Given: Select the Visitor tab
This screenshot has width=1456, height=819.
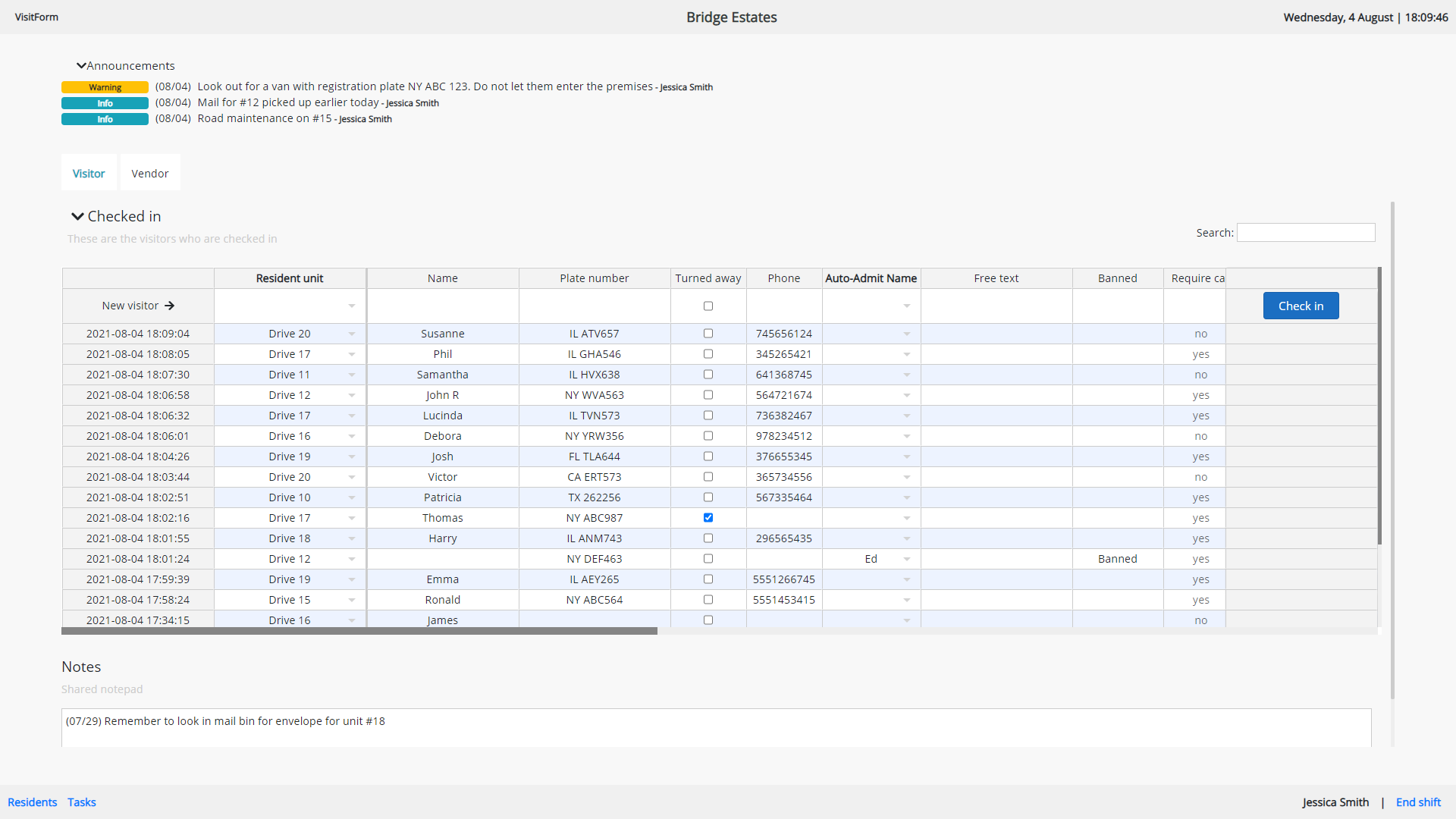Looking at the screenshot, I should coord(89,174).
